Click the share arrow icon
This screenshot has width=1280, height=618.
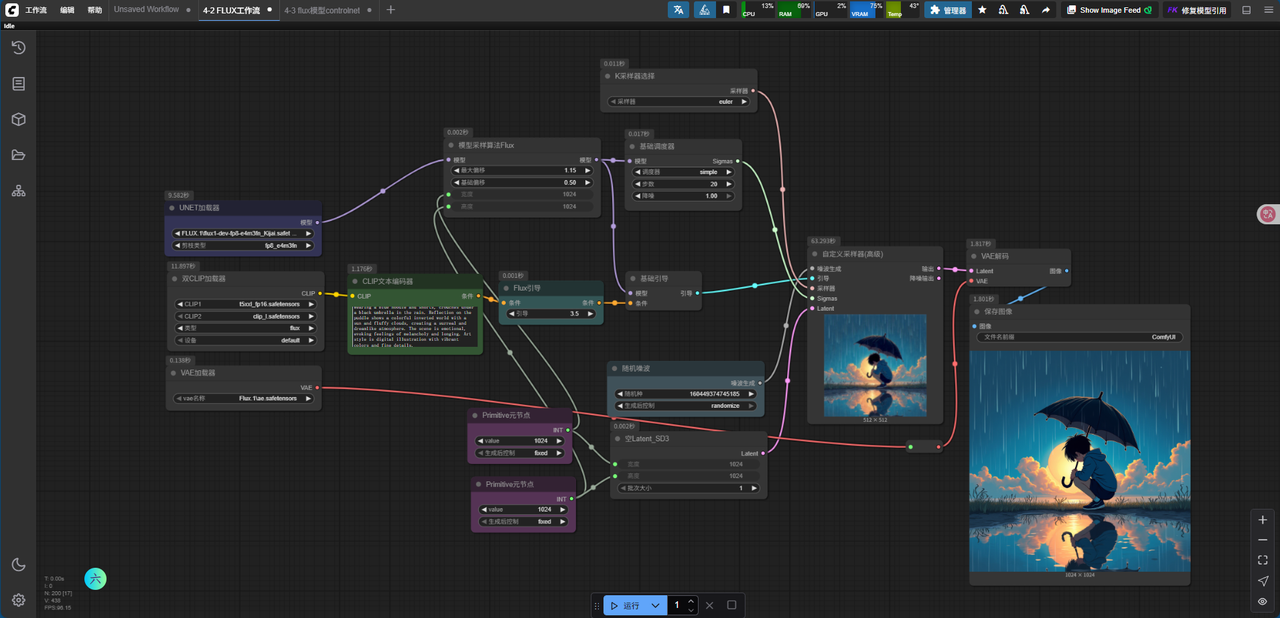point(1046,10)
